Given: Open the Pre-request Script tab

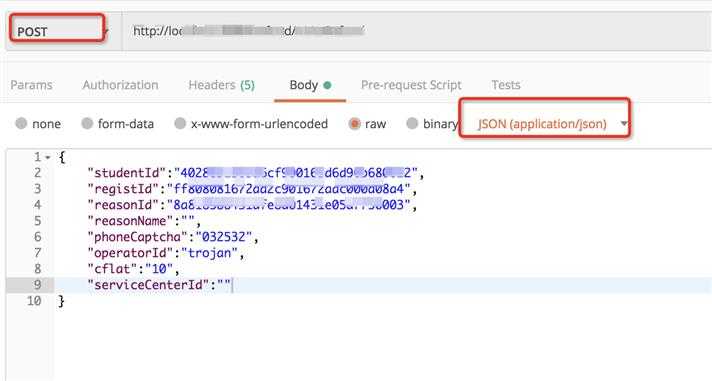Looking at the screenshot, I should 411,85.
